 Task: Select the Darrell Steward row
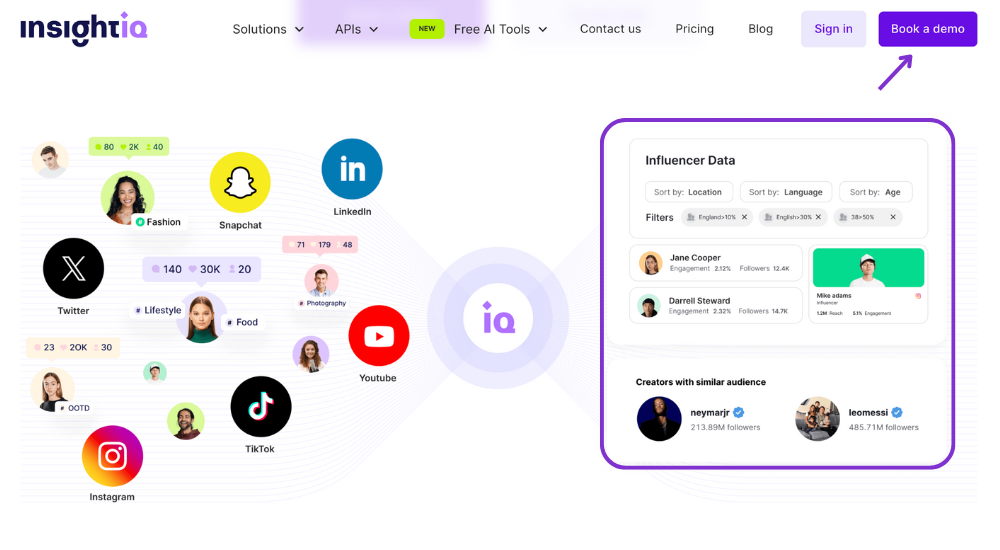click(x=716, y=306)
